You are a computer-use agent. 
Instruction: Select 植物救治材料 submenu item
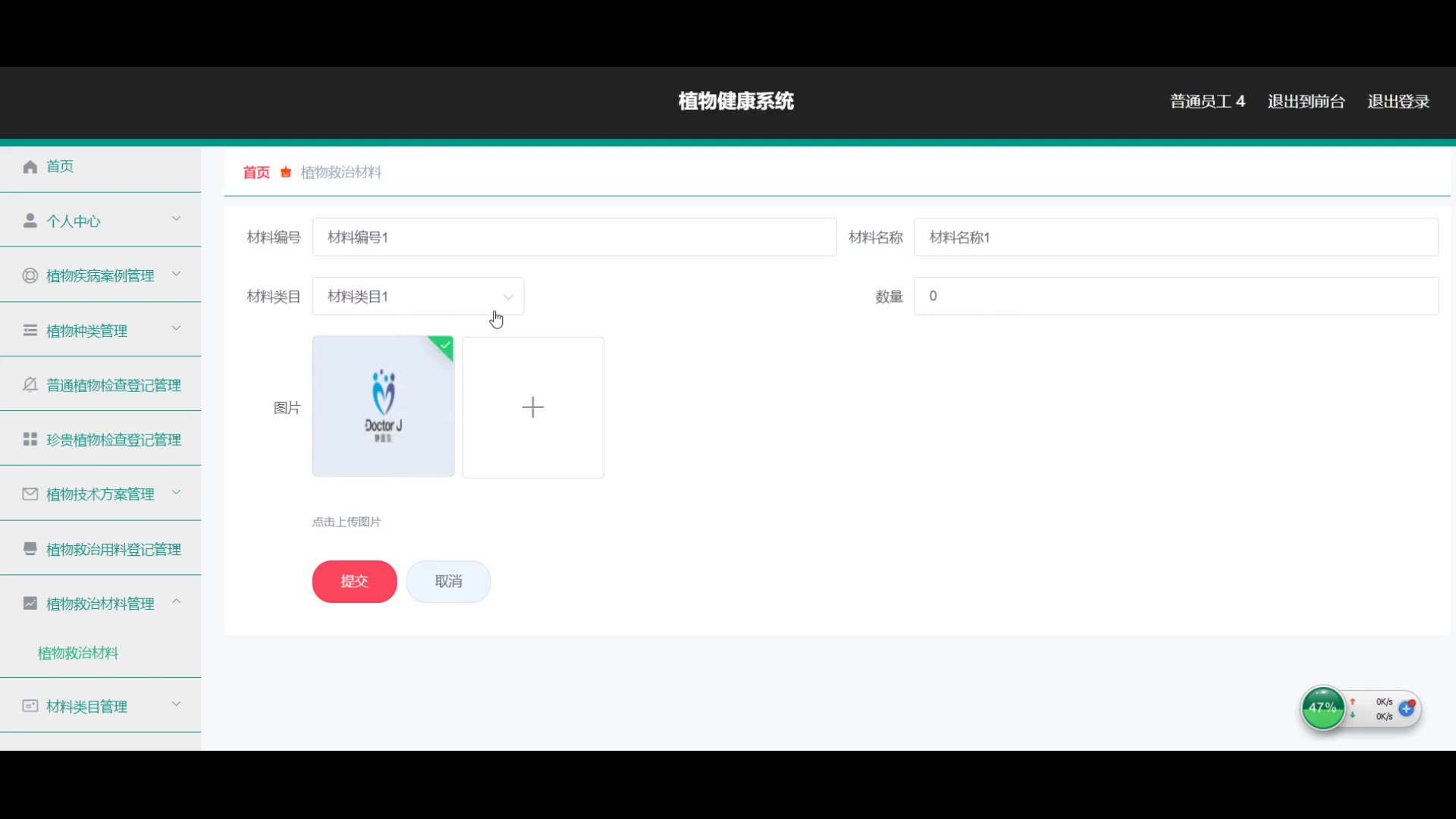point(78,653)
